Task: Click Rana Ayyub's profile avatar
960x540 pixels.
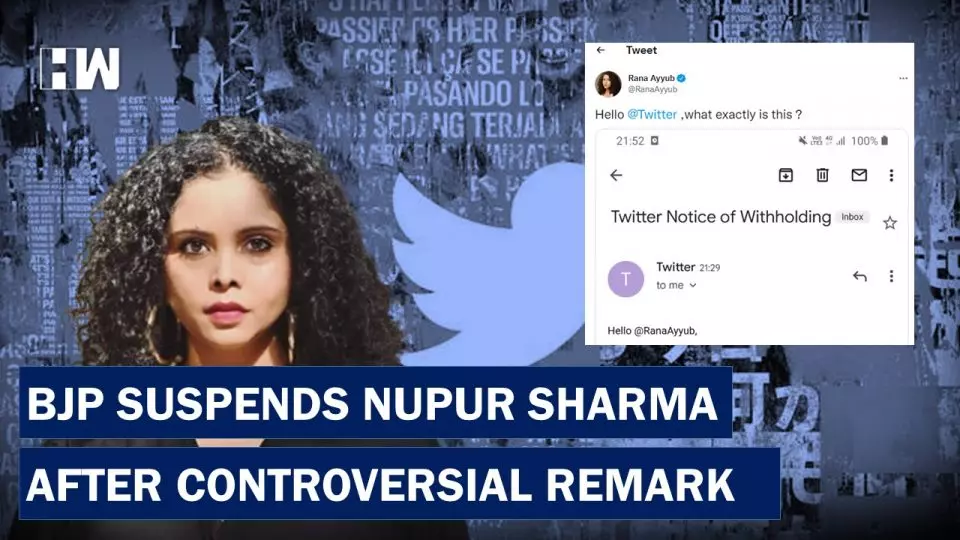Action: 608,84
